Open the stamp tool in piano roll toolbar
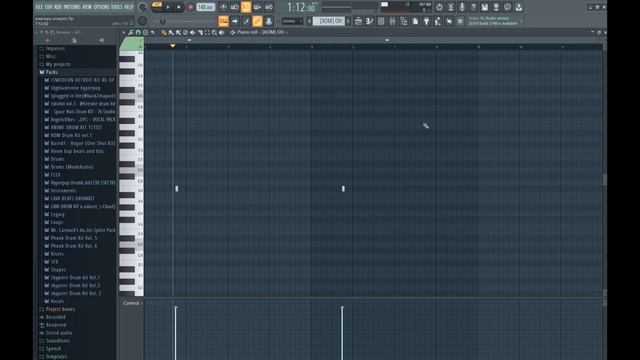 tap(145, 32)
